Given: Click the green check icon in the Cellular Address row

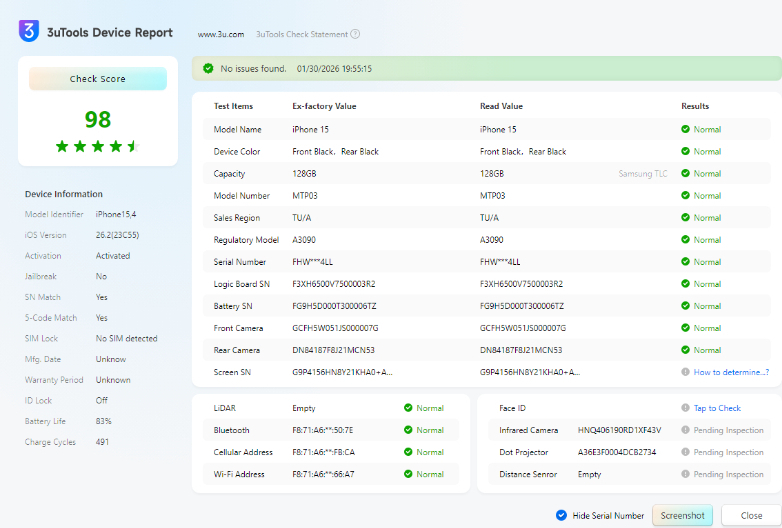Looking at the screenshot, I should pos(408,452).
